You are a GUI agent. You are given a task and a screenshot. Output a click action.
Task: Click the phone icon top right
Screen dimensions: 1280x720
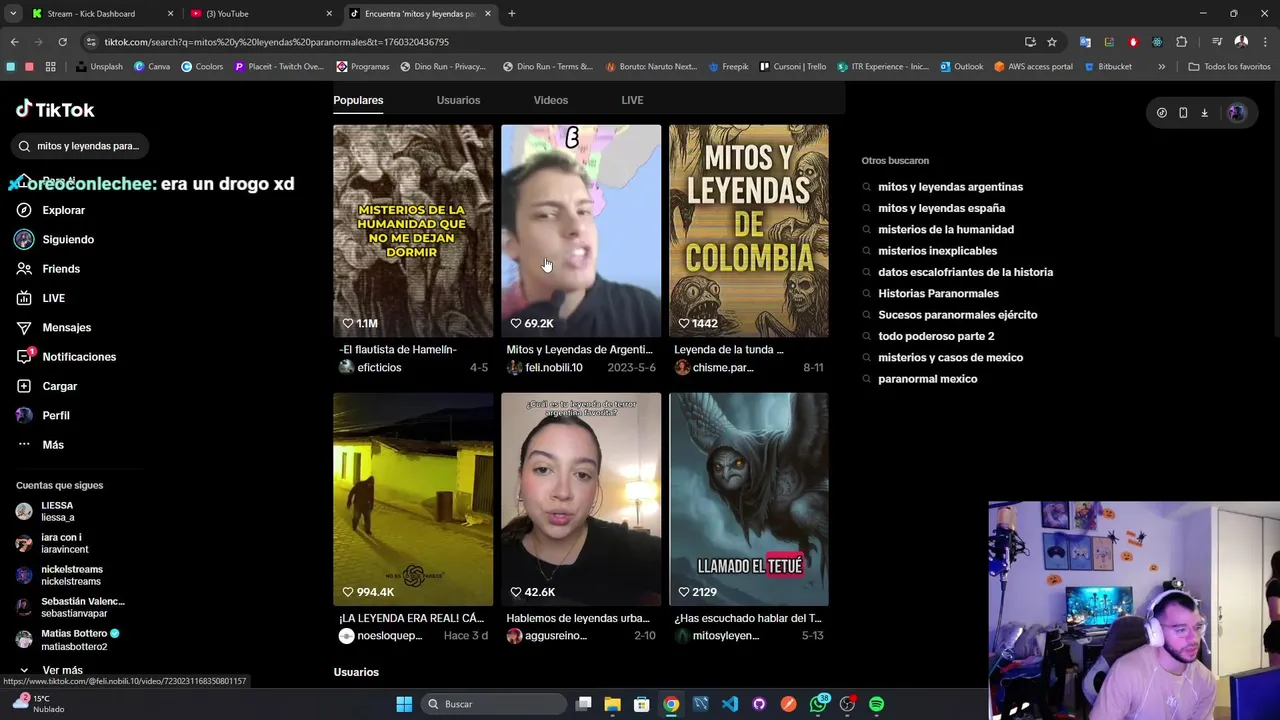coord(1183,113)
